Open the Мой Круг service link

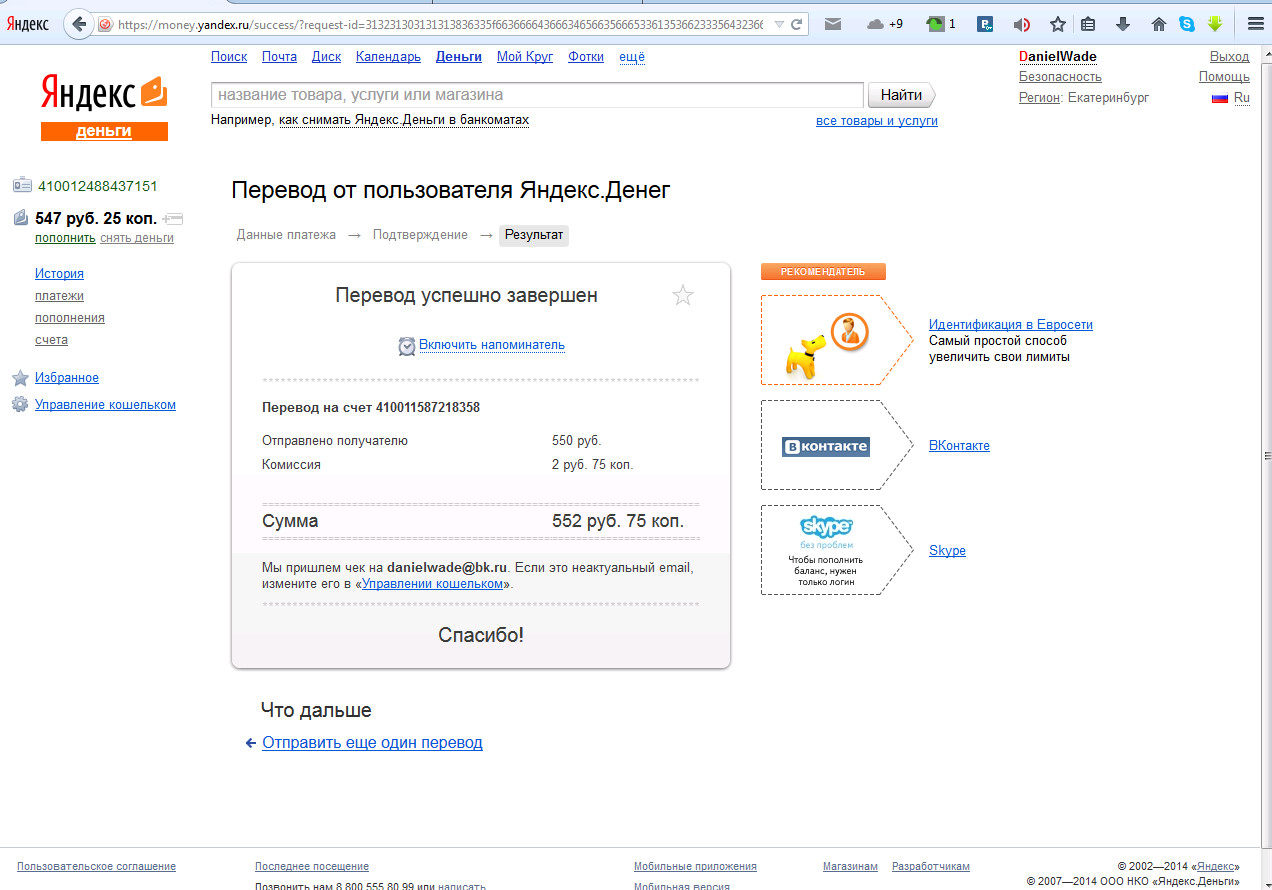click(x=525, y=57)
